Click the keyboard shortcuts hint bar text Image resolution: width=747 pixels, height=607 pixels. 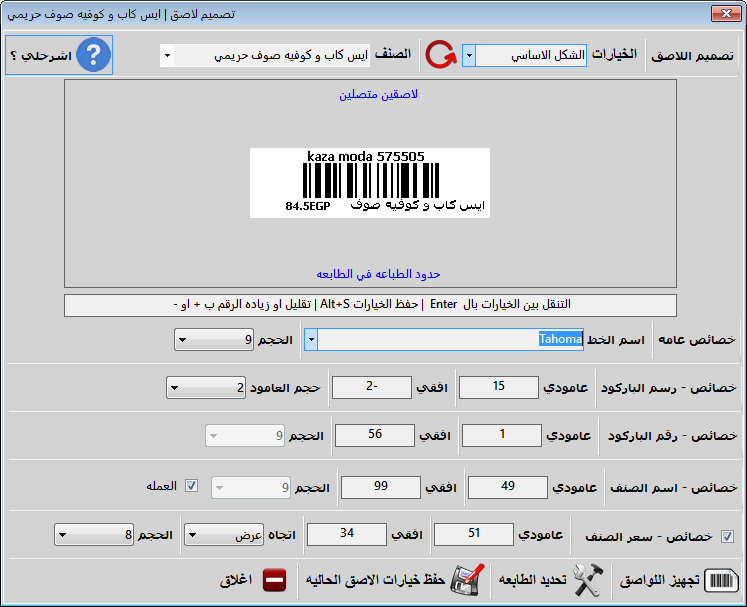coord(372,304)
